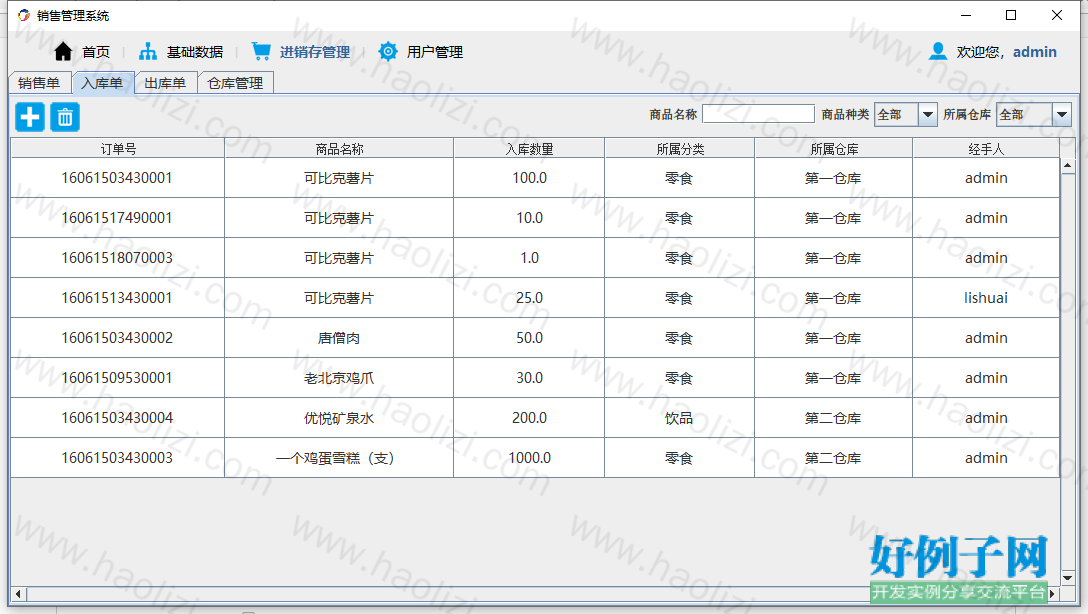Switch to the 出库单 tab
The width and height of the screenshot is (1088, 614).
165,83
